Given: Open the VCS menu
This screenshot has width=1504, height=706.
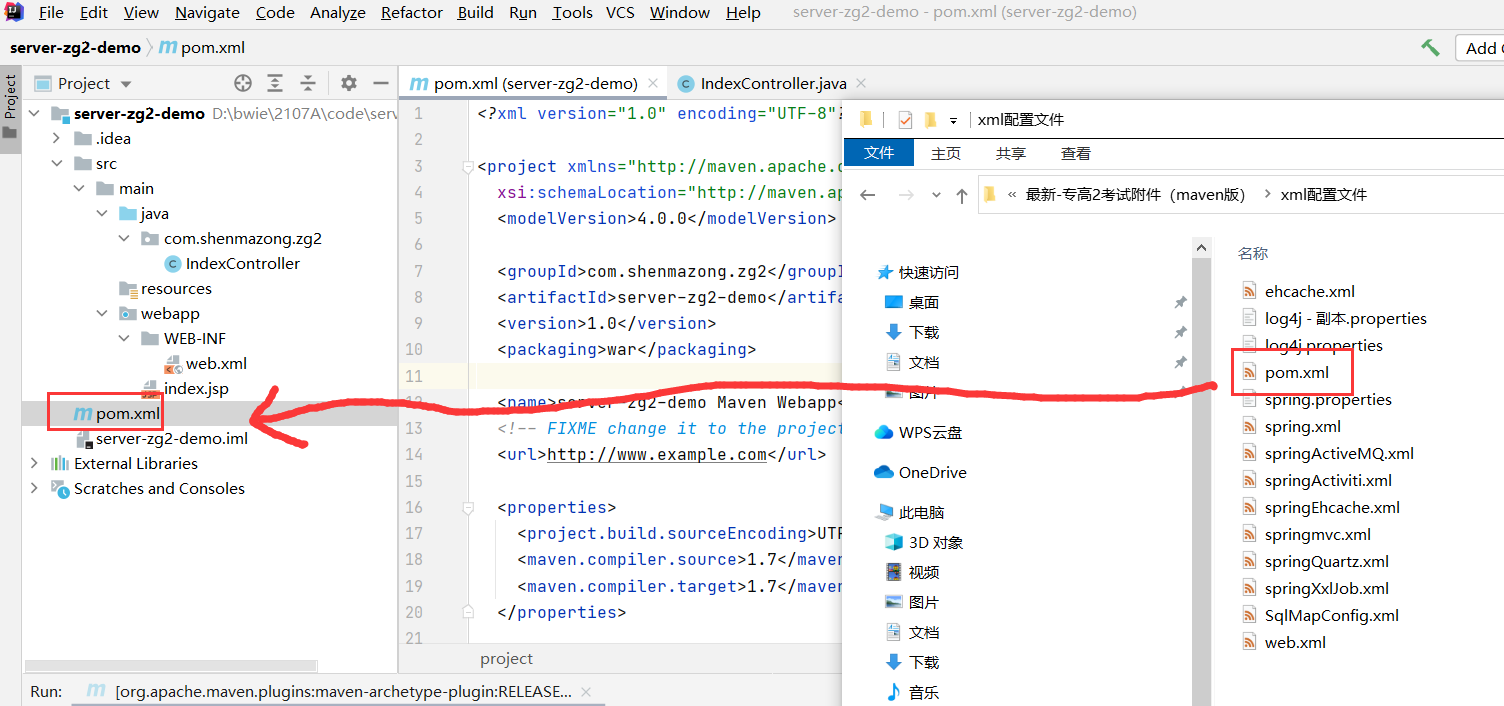Looking at the screenshot, I should pos(620,13).
